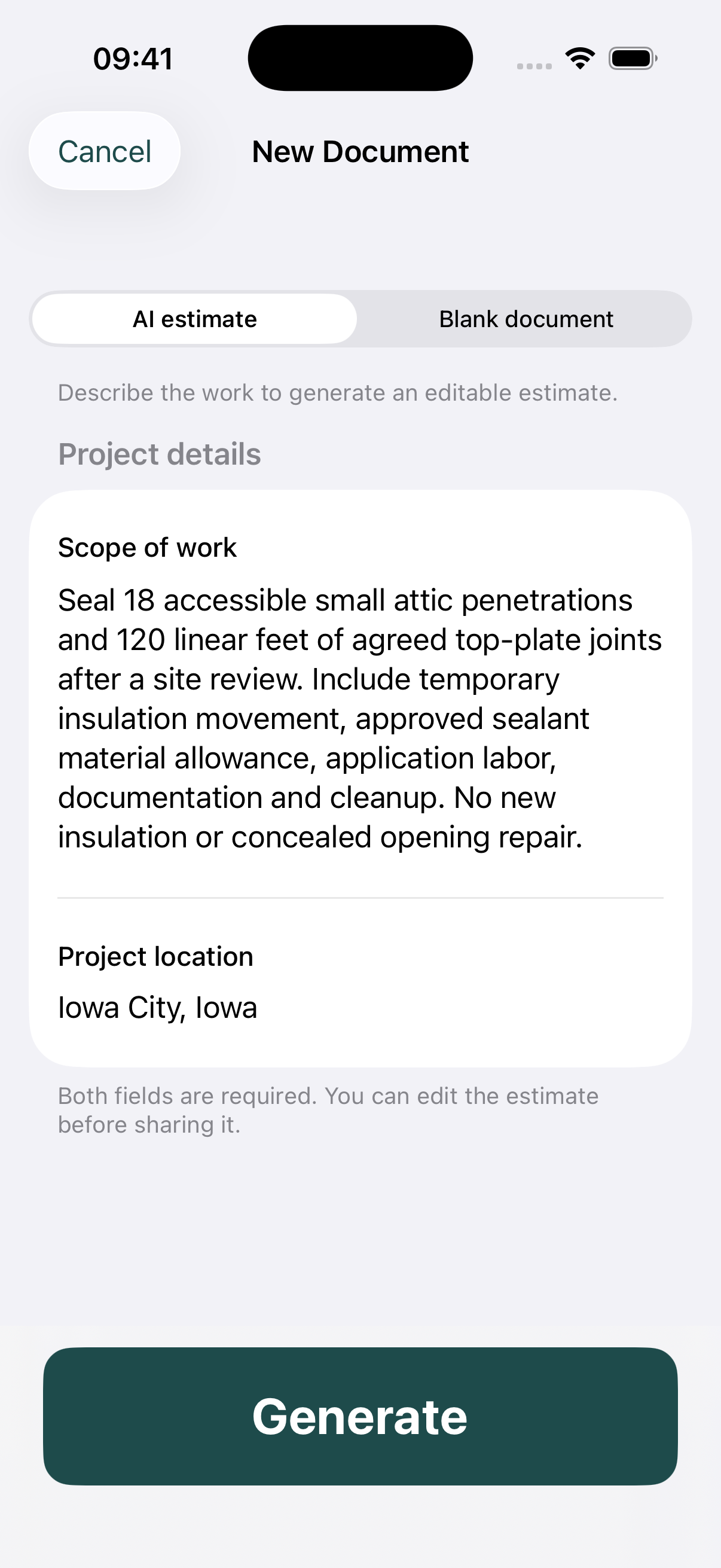Switch to the Blank document tab
The width and height of the screenshot is (721, 1568).
[x=526, y=319]
